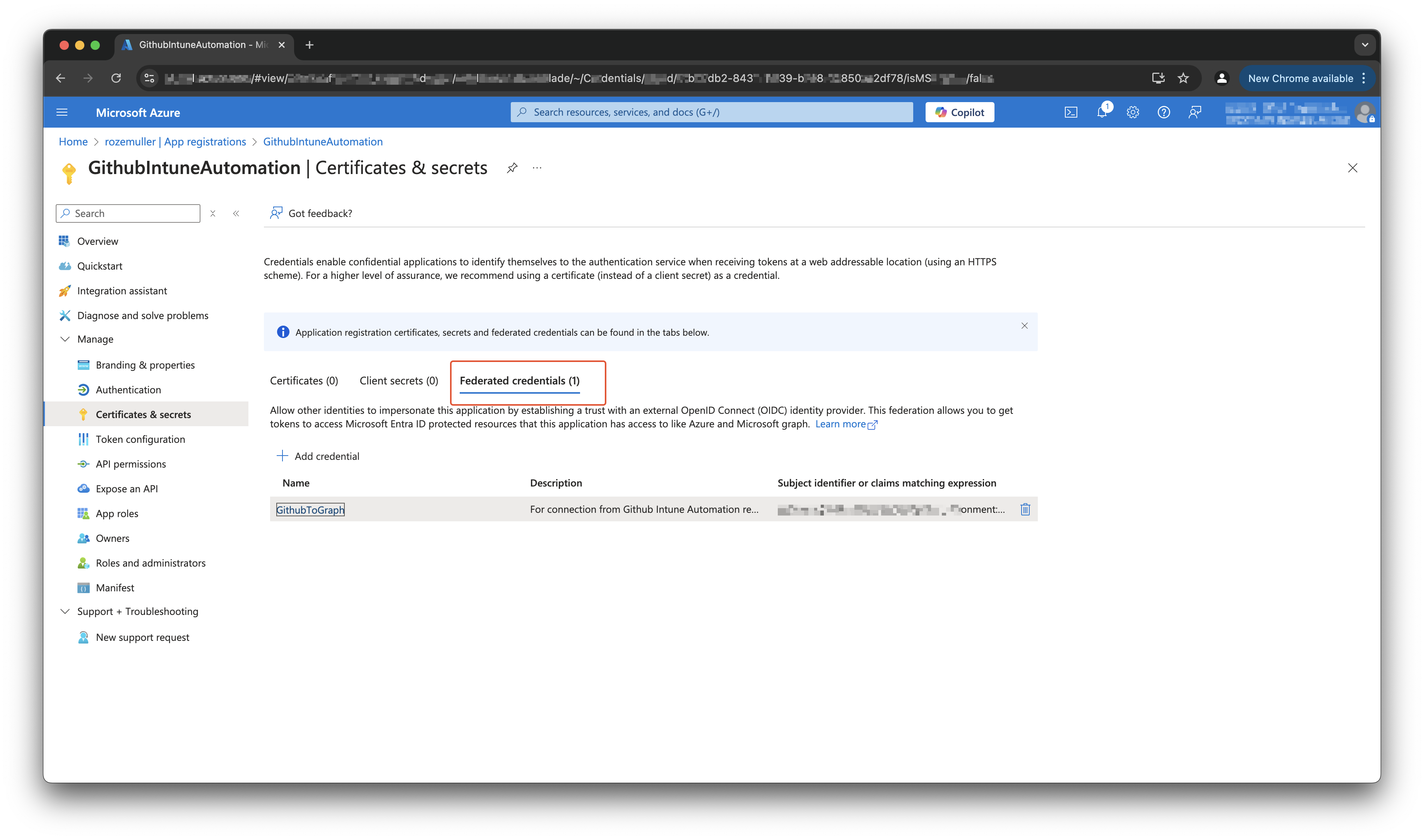Open the Chrome tab search dropdown
Image resolution: width=1424 pixels, height=840 pixels.
(1364, 45)
